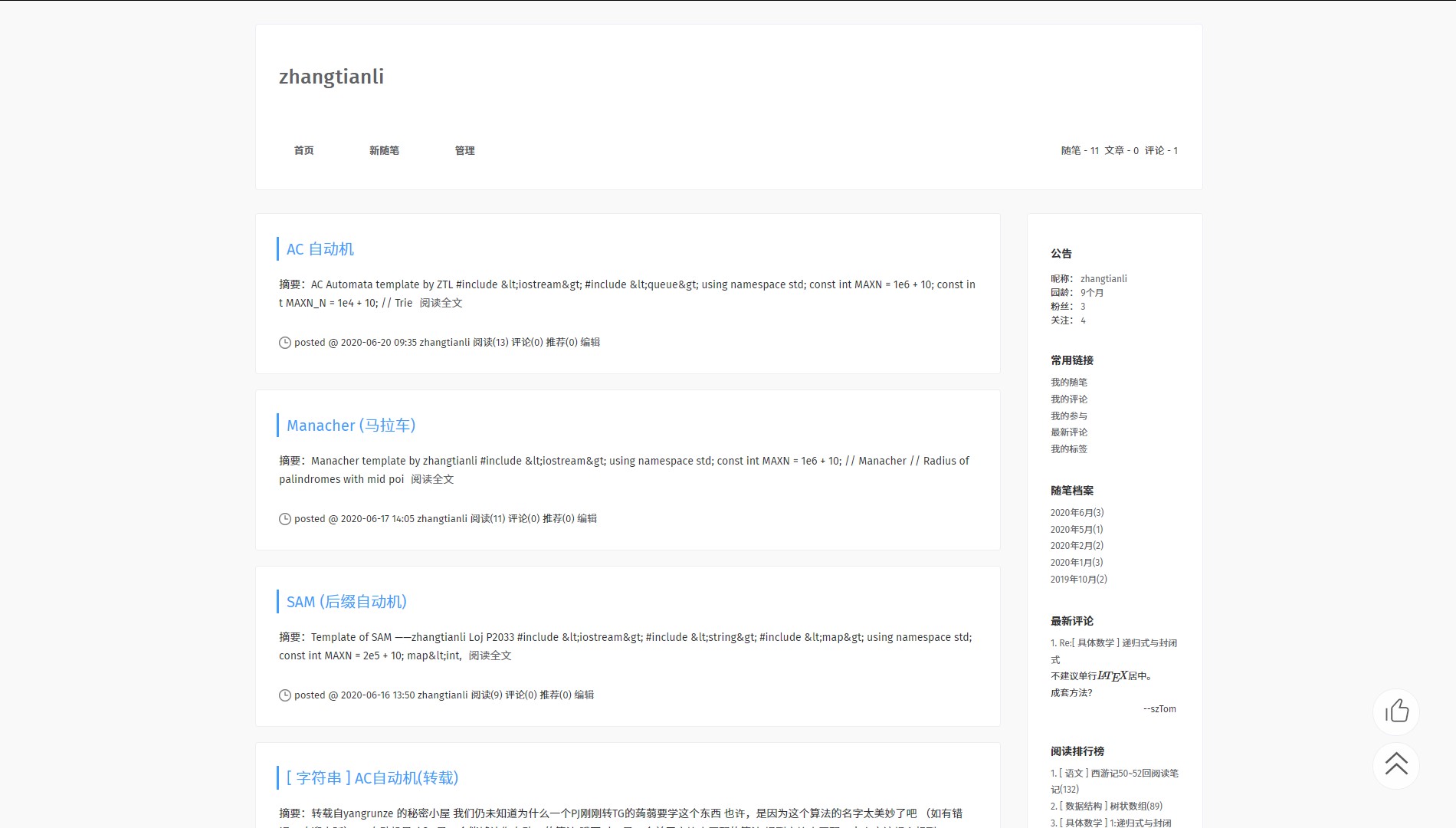This screenshot has width=1456, height=828.
Task: Click the comment author --szTom
Action: pos(1159,709)
